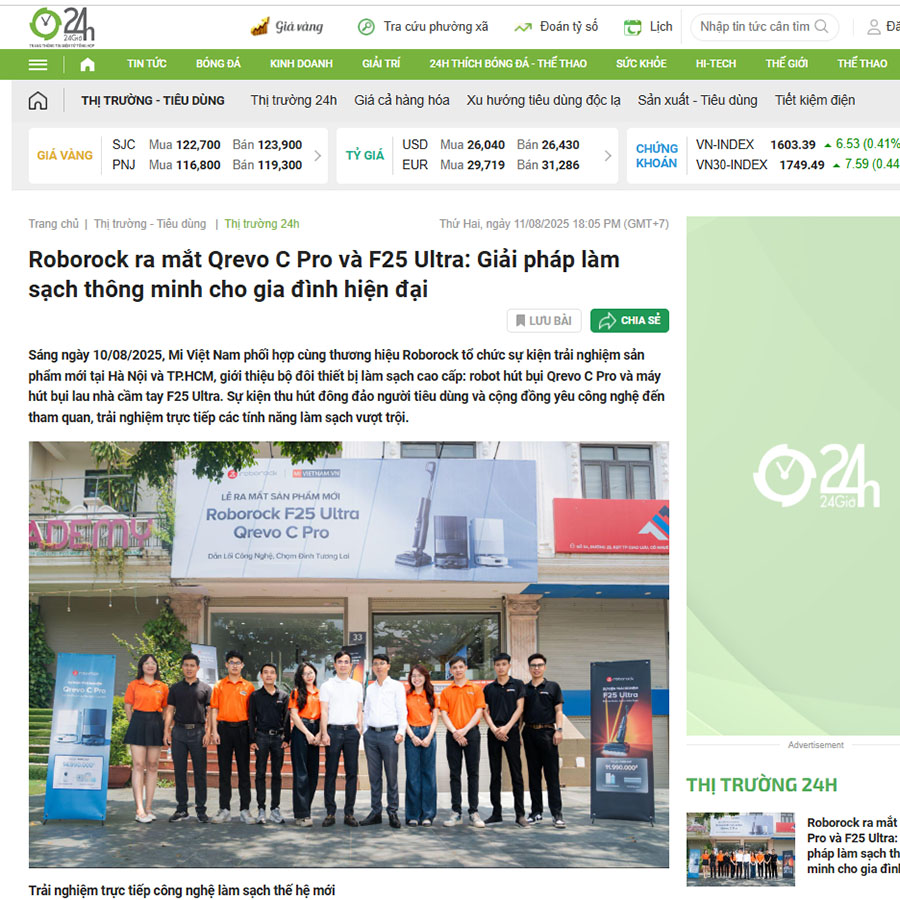
Task: Click Thị trường - Tiêu dùng breadcrumb
Action: [x=150, y=224]
